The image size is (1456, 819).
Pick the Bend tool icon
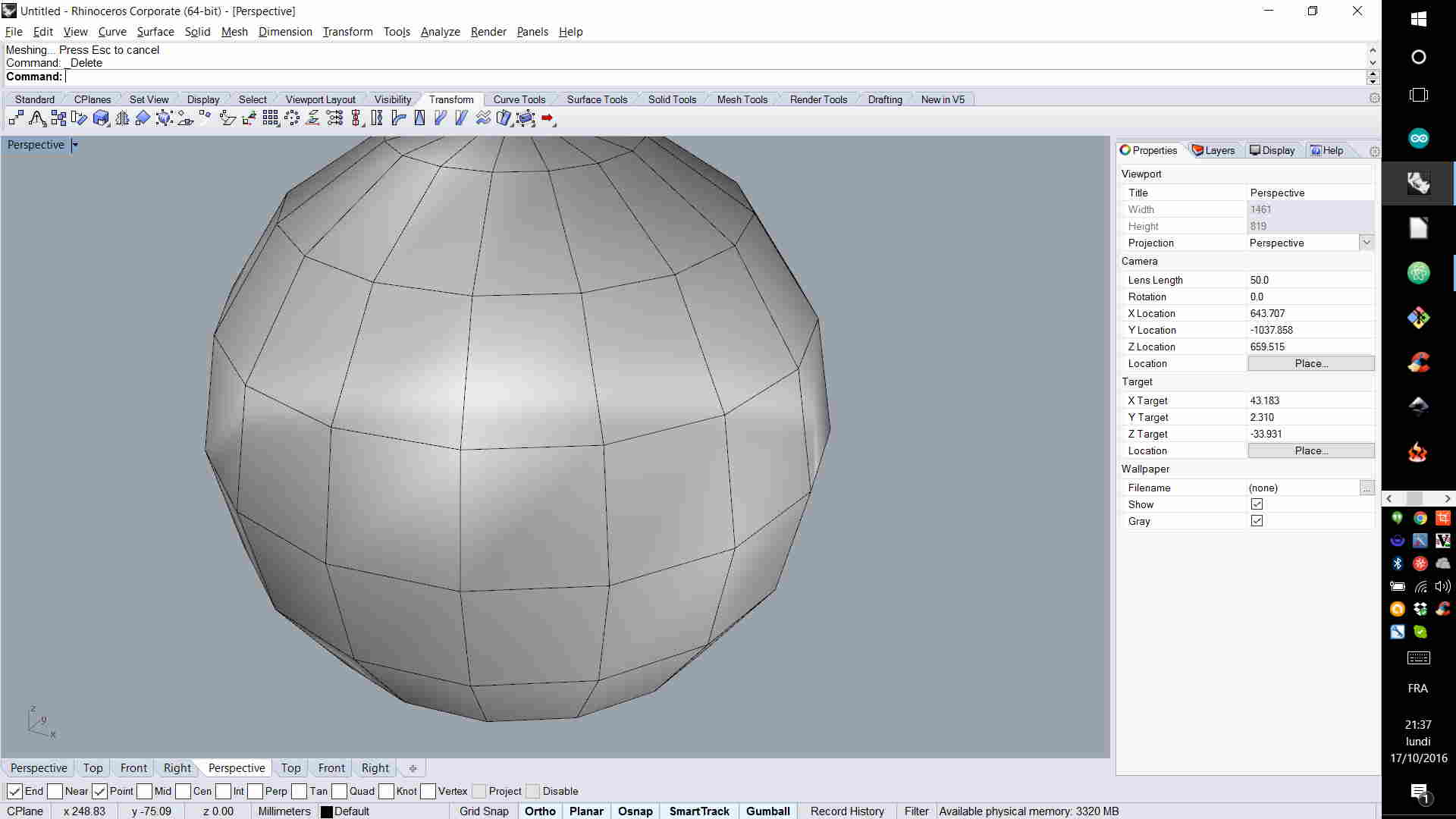click(x=398, y=118)
